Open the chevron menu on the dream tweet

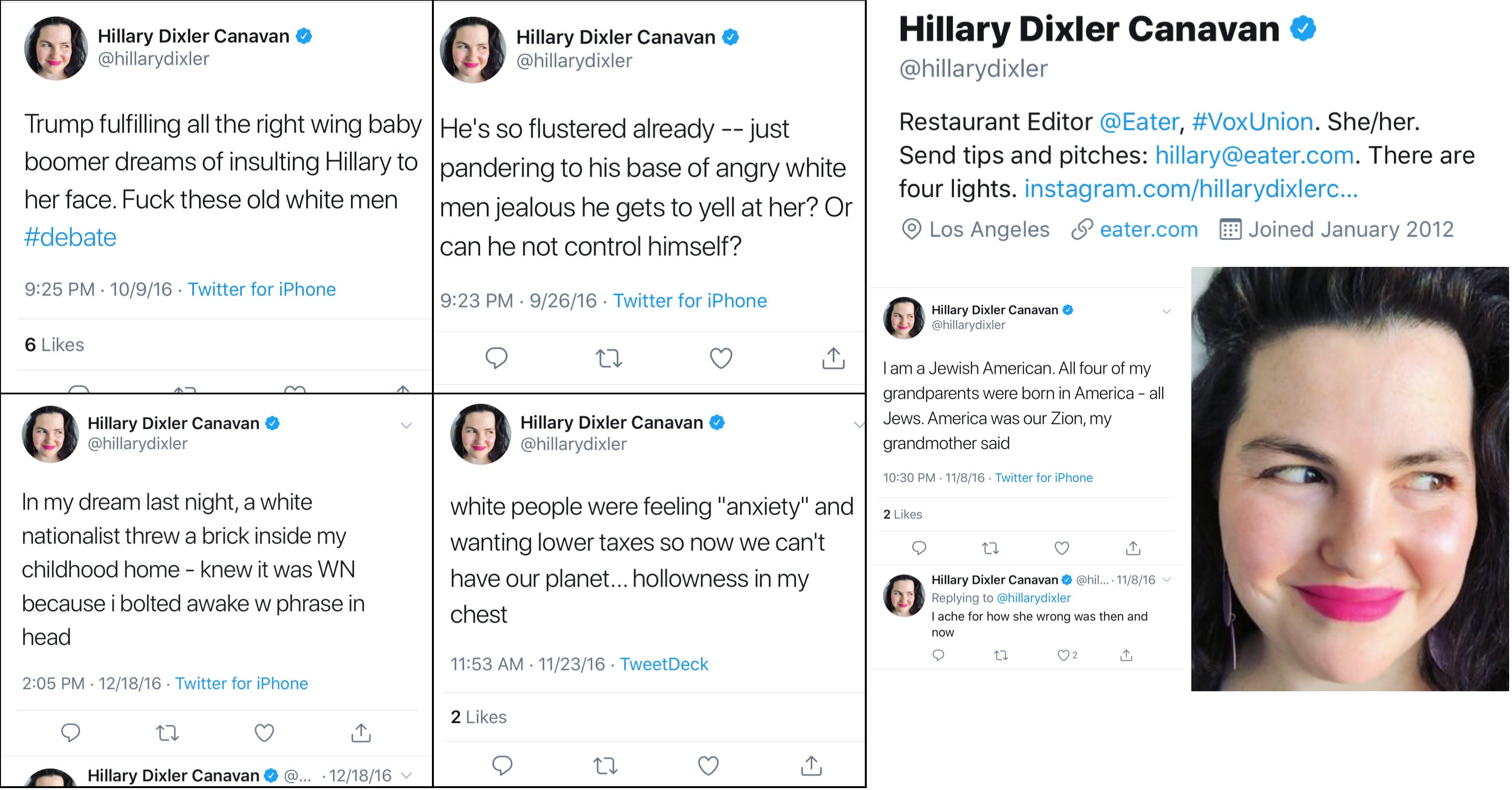click(406, 425)
